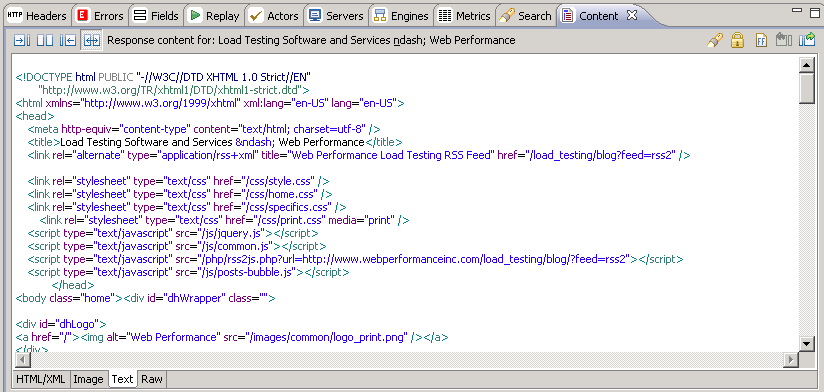The height and width of the screenshot is (392, 824).
Task: Click the <html xmlns= line
Action: (x=210, y=103)
